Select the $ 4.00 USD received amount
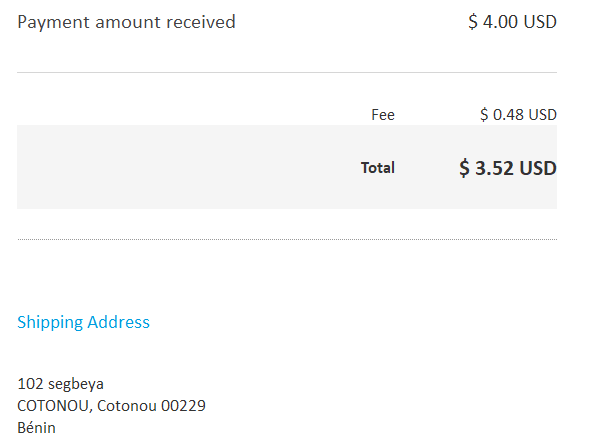Image resolution: width=591 pixels, height=447 pixels. pos(512,21)
